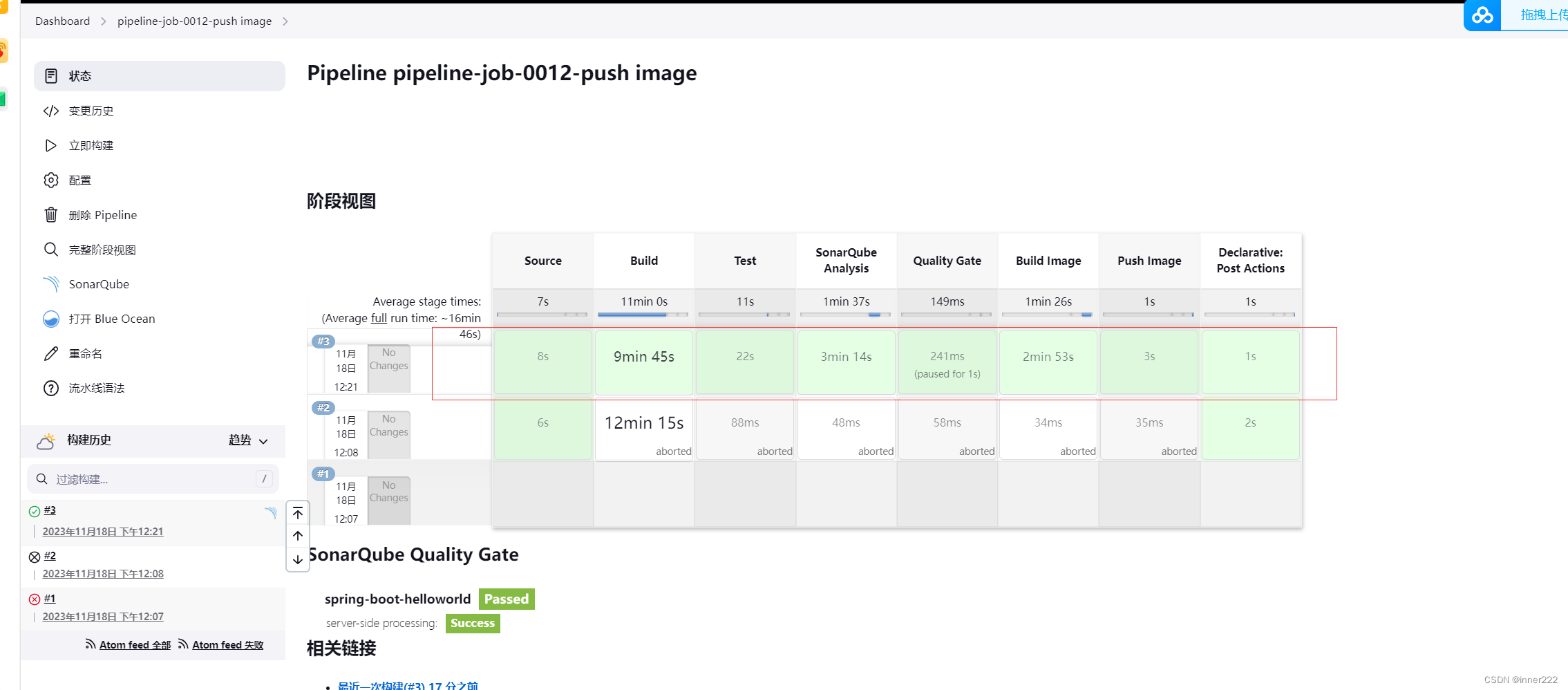Click the 状态 document icon
The width and height of the screenshot is (1568, 690).
(x=51, y=76)
